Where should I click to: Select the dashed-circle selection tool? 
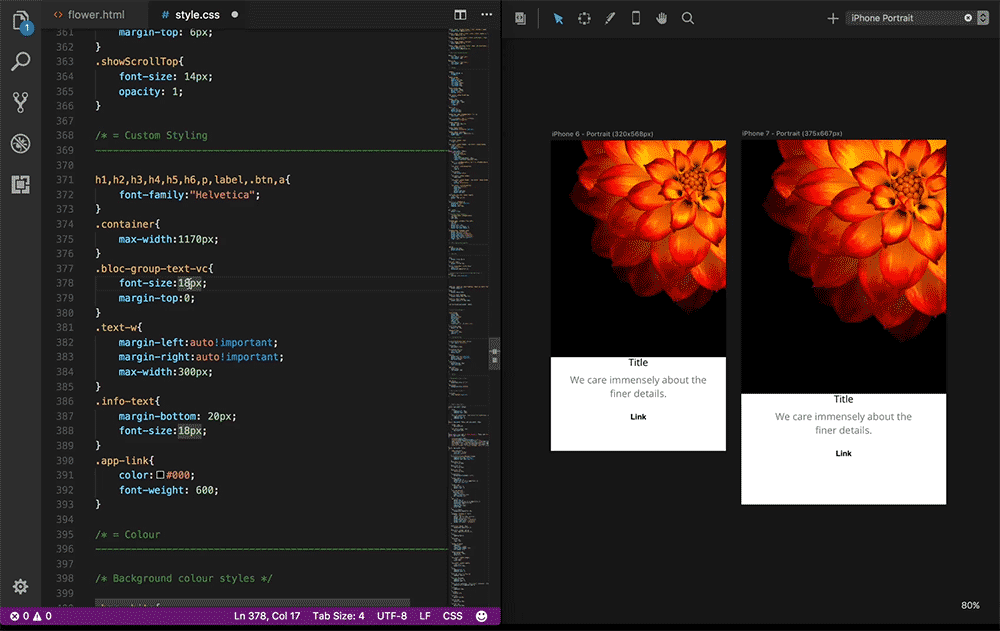pyautogui.click(x=584, y=19)
